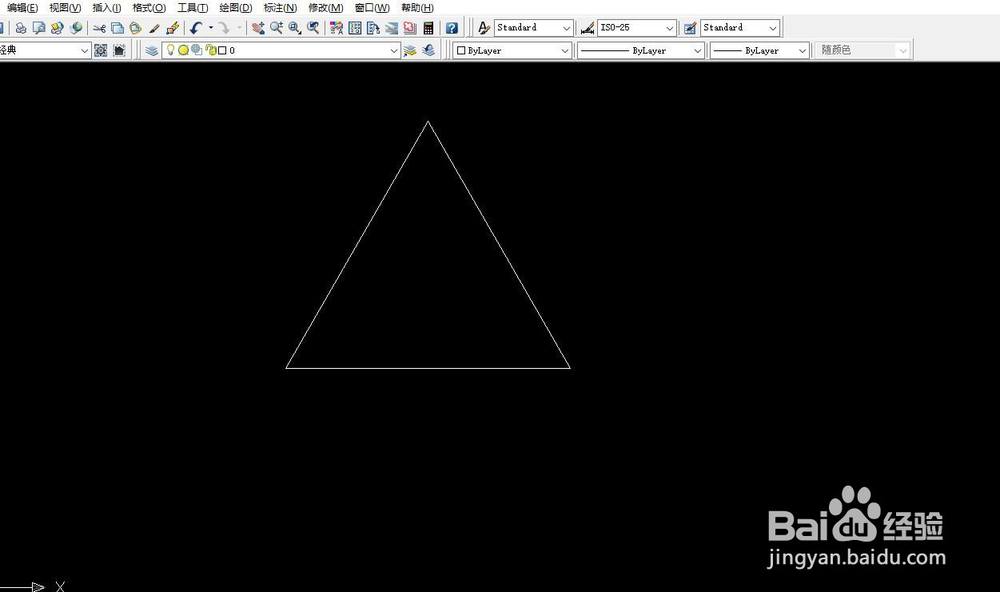Open the Tool Palettes icon
Image resolution: width=1000 pixels, height=592 pixels.
[373, 28]
